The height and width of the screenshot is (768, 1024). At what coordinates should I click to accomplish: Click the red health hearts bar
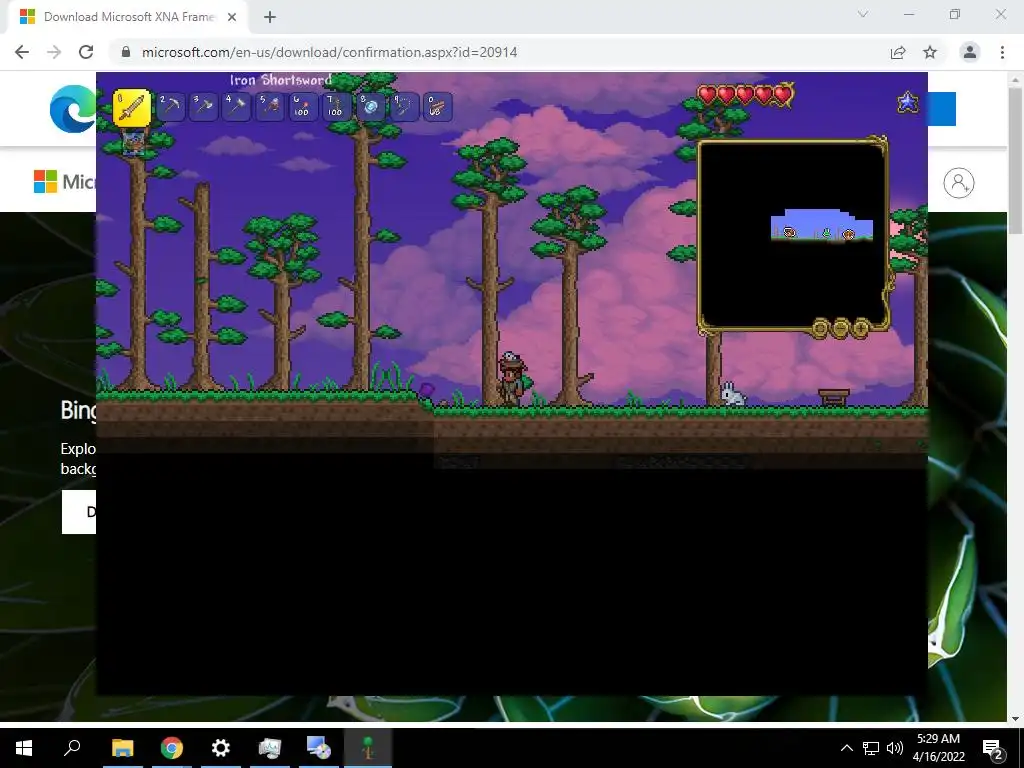point(744,95)
